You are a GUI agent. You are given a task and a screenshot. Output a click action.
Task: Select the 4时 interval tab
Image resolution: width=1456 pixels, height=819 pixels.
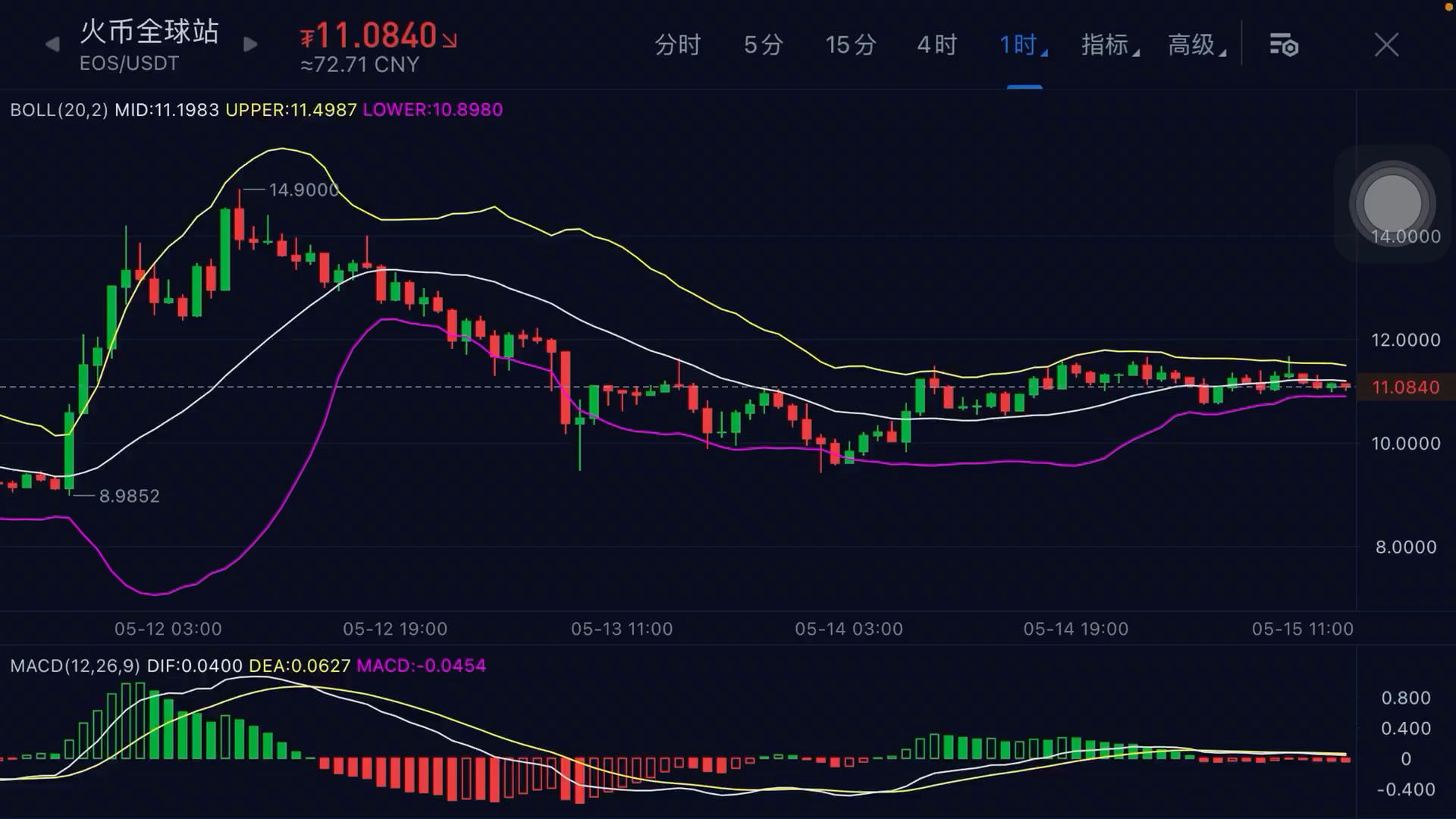pyautogui.click(x=937, y=45)
